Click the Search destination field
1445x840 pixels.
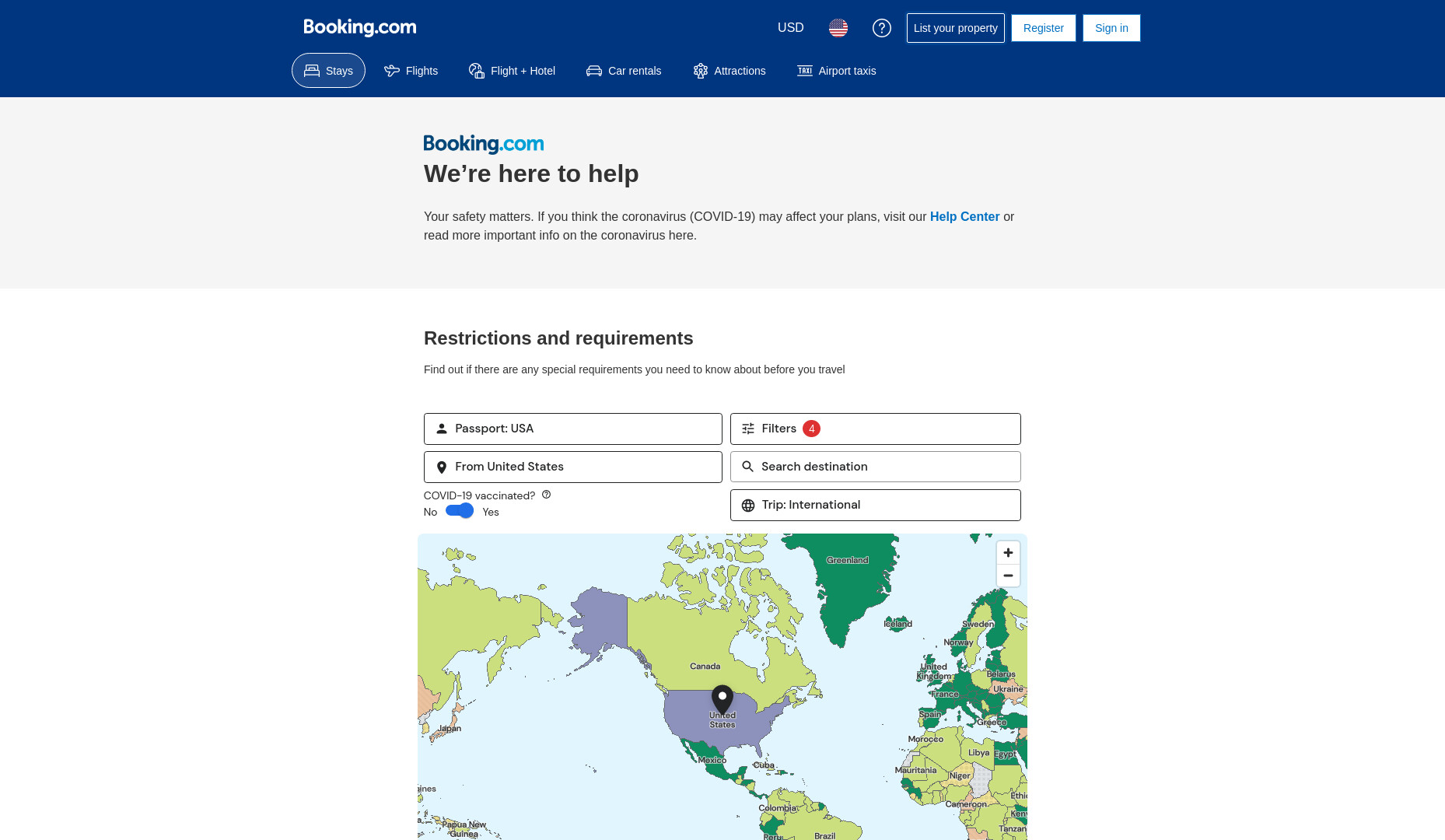tap(875, 467)
